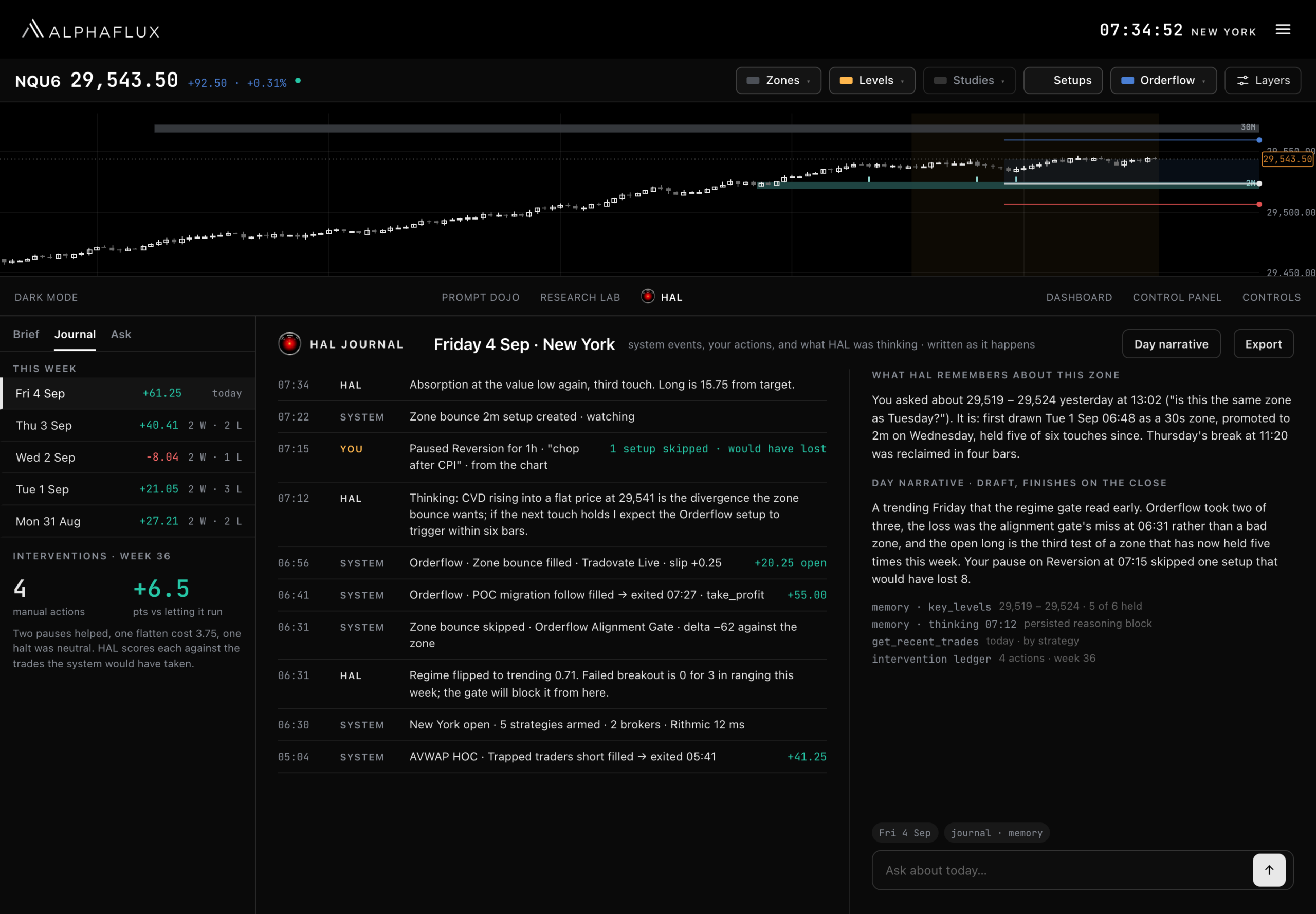Toggle the Orderflow blue swatch
The width and height of the screenshot is (1316, 914).
(1127, 81)
